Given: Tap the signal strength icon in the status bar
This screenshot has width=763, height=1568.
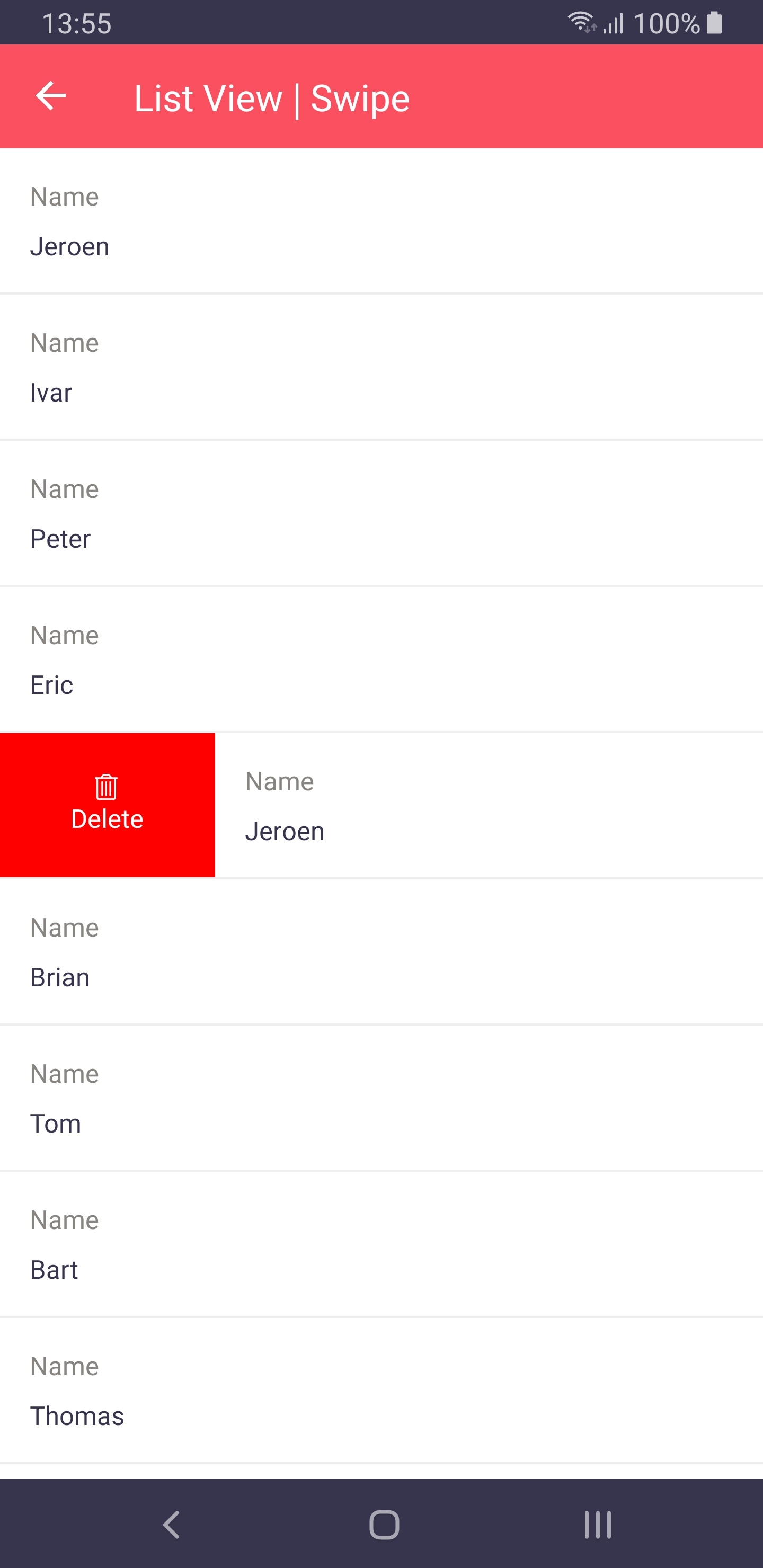Looking at the screenshot, I should [613, 23].
